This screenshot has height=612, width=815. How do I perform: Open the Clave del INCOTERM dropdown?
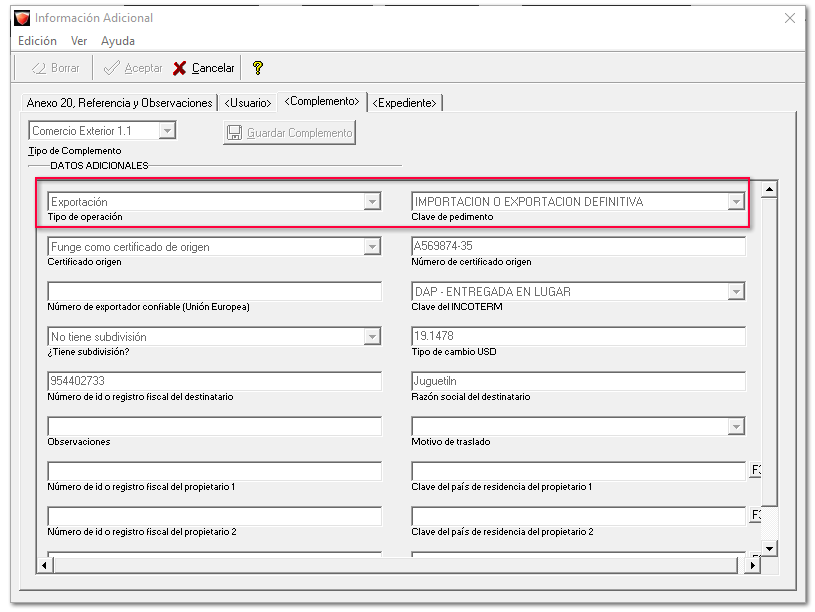736,292
